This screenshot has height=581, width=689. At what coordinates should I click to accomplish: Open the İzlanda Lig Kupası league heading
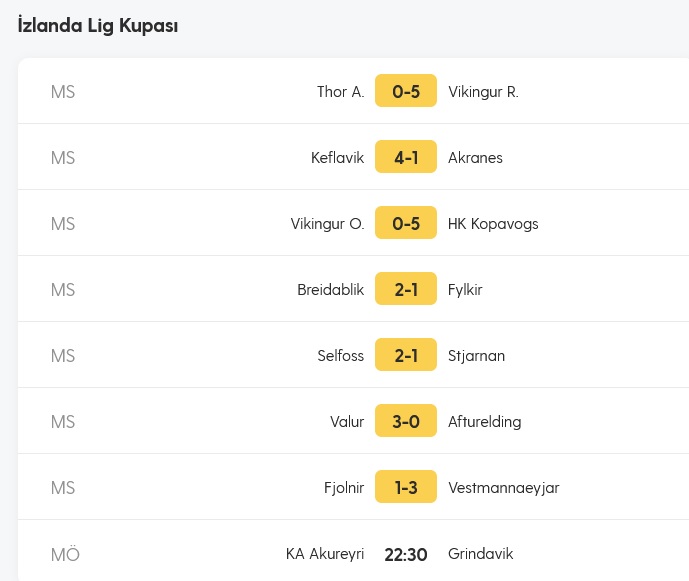click(x=98, y=25)
